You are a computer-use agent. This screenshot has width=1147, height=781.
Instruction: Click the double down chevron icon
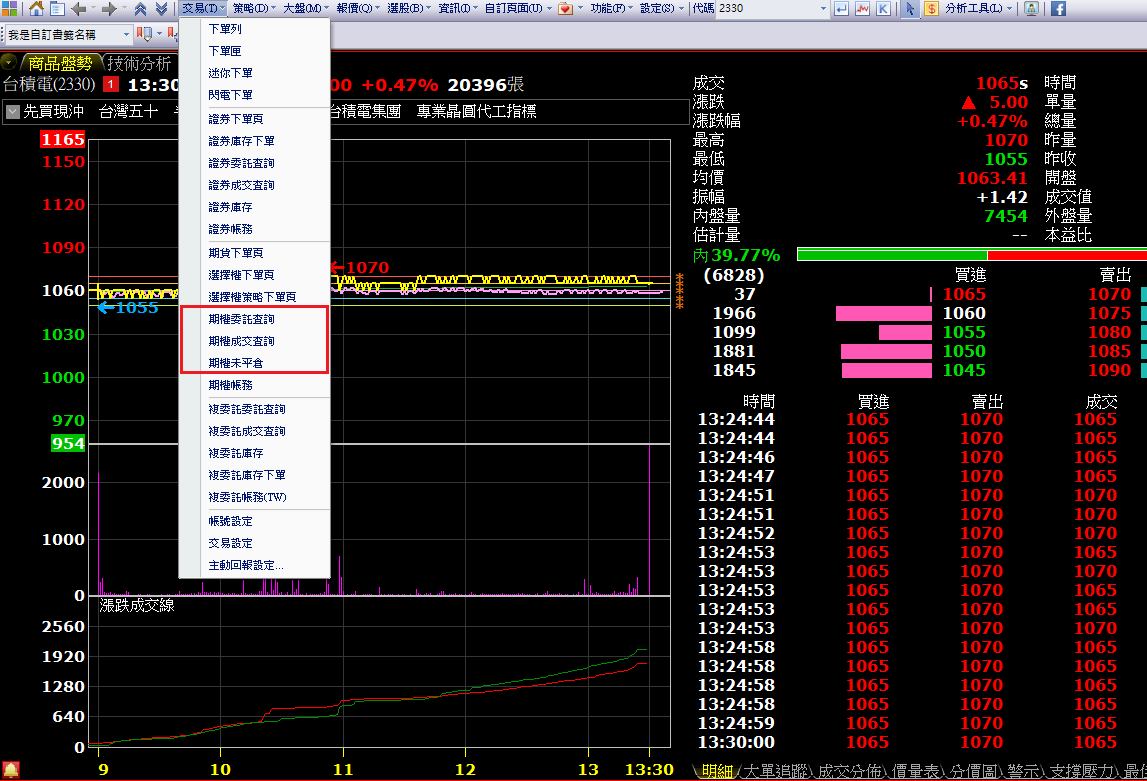(161, 9)
